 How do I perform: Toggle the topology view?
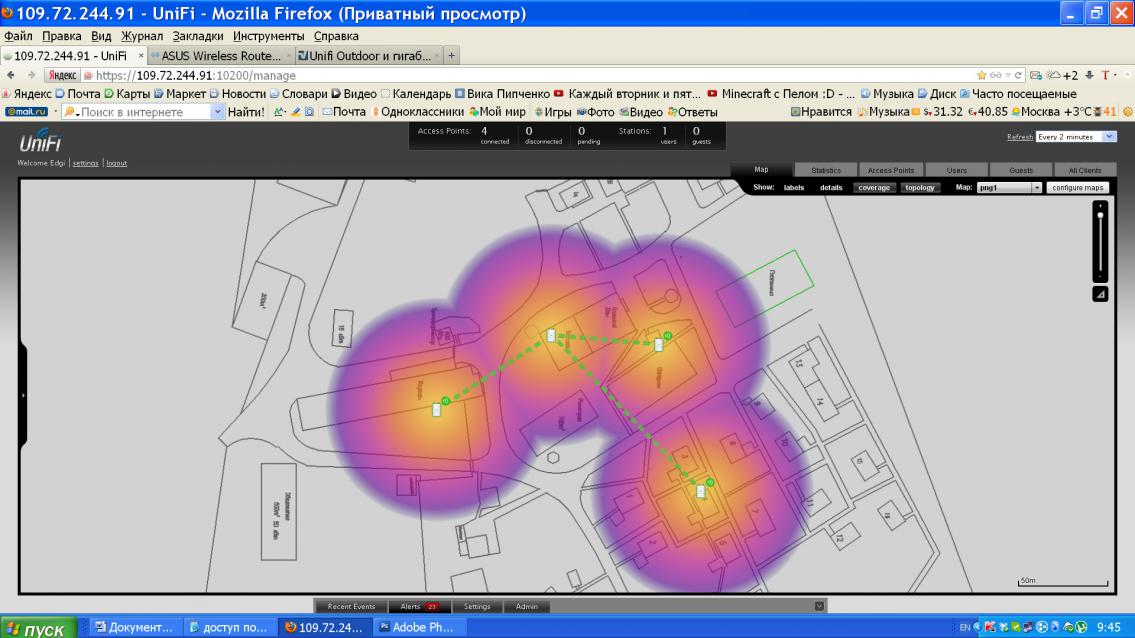(919, 188)
